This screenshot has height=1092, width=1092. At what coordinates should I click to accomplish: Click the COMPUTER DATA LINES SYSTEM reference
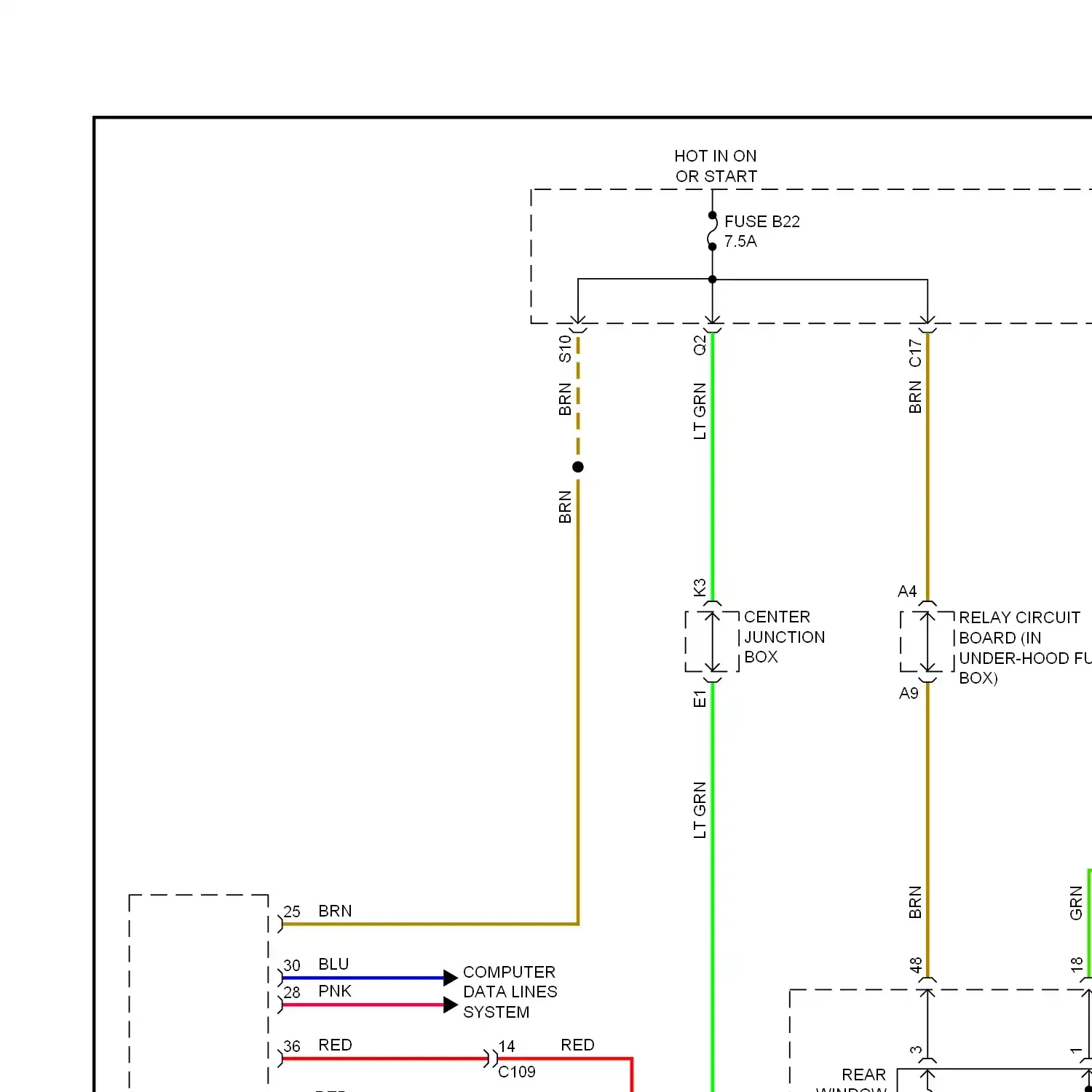click(x=510, y=992)
